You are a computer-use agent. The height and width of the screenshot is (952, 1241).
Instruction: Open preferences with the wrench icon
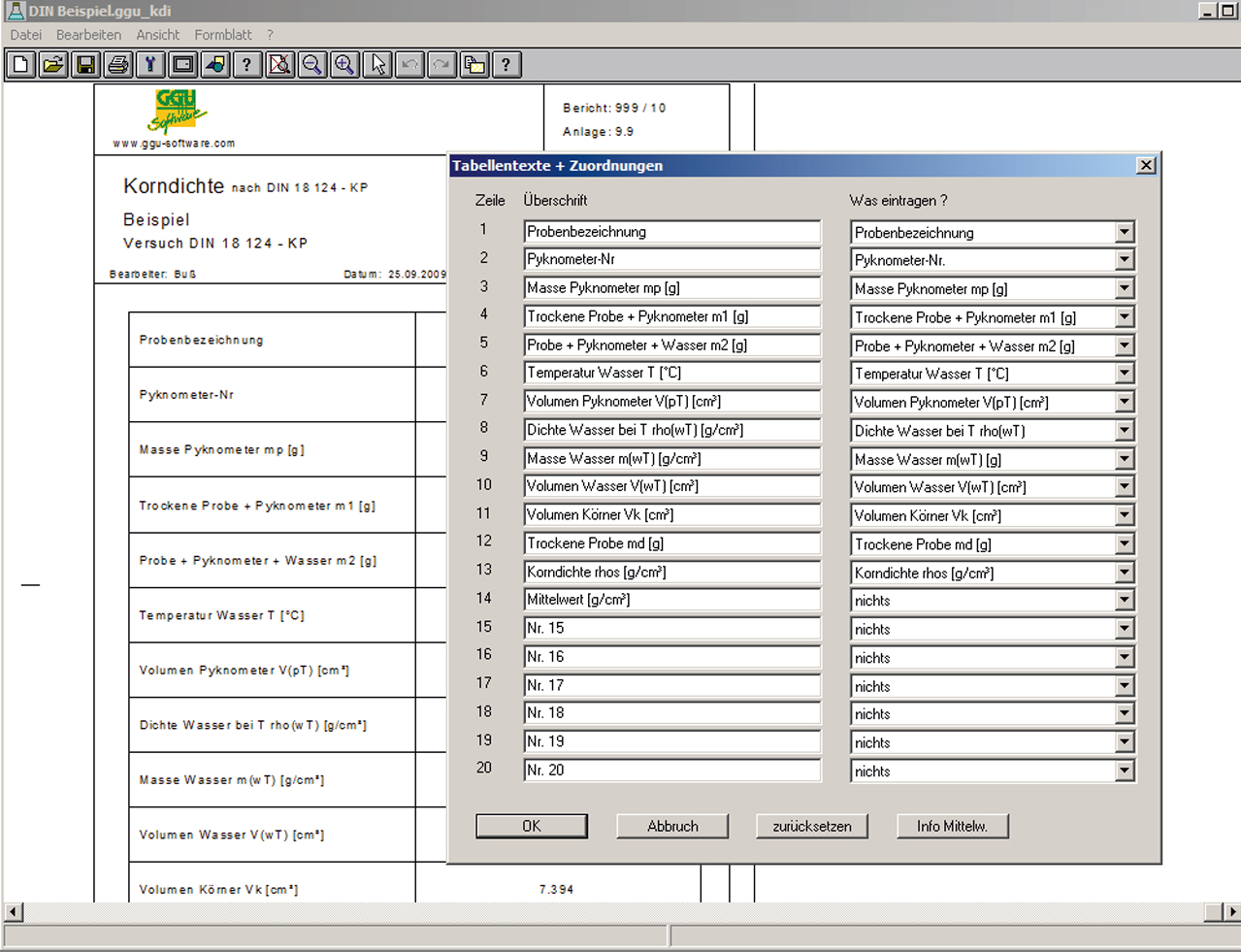click(150, 65)
